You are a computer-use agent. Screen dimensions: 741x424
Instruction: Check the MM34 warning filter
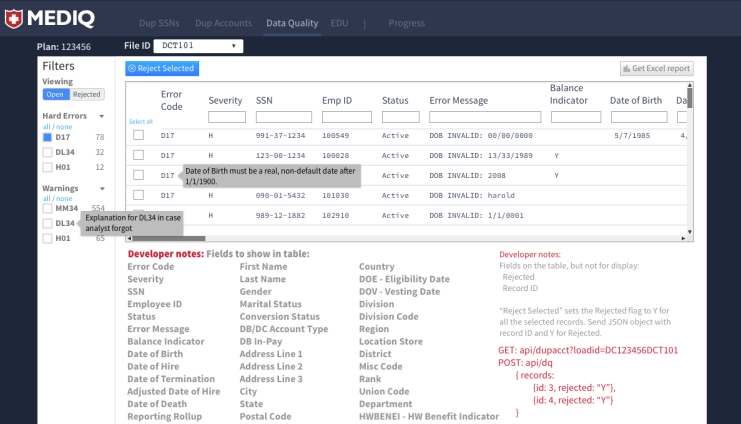pos(47,208)
